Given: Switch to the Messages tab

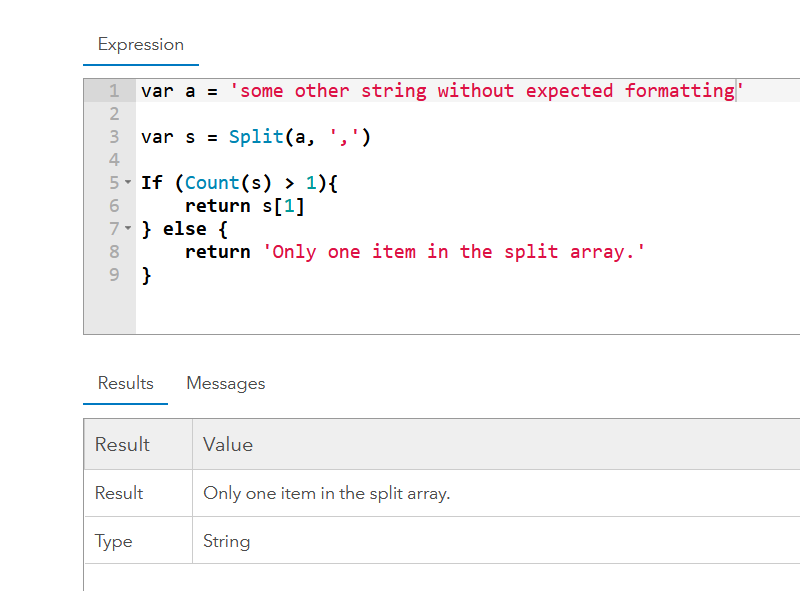Looking at the screenshot, I should click(x=226, y=383).
